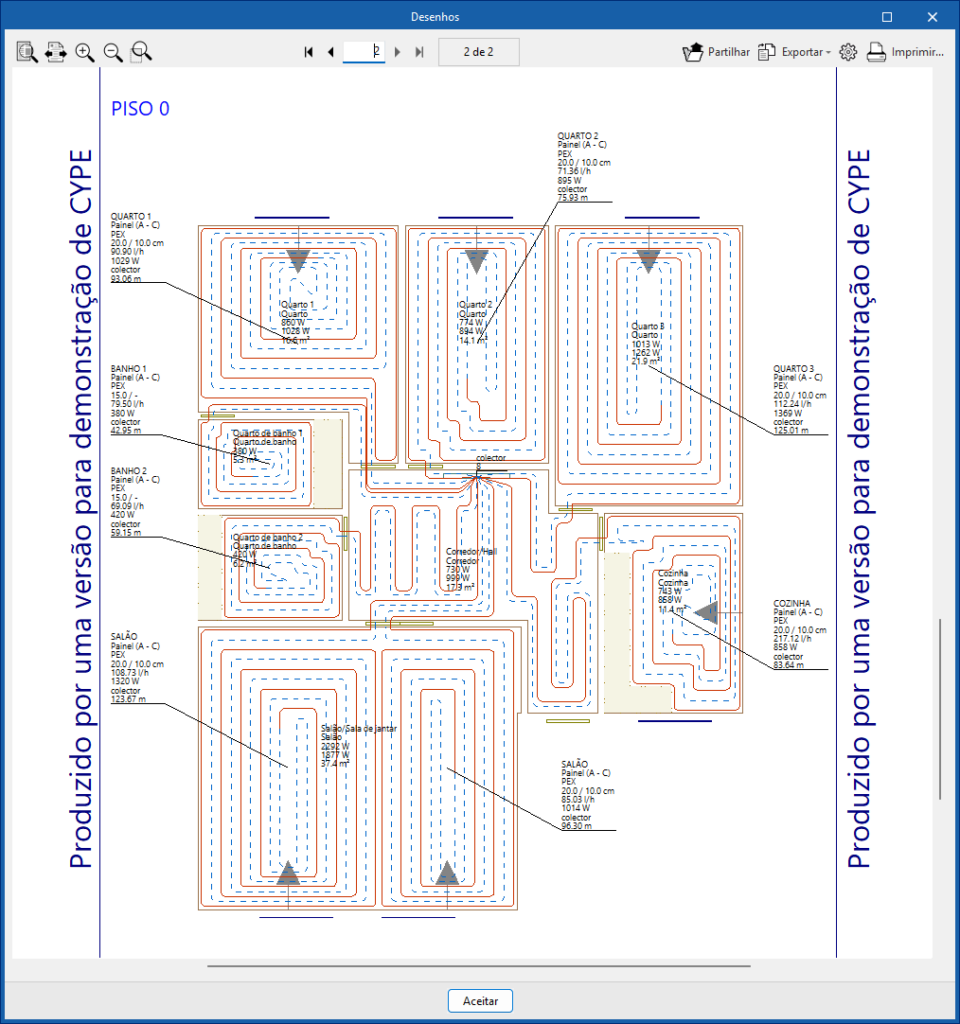
Task: Go to the next page
Action: [x=397, y=52]
